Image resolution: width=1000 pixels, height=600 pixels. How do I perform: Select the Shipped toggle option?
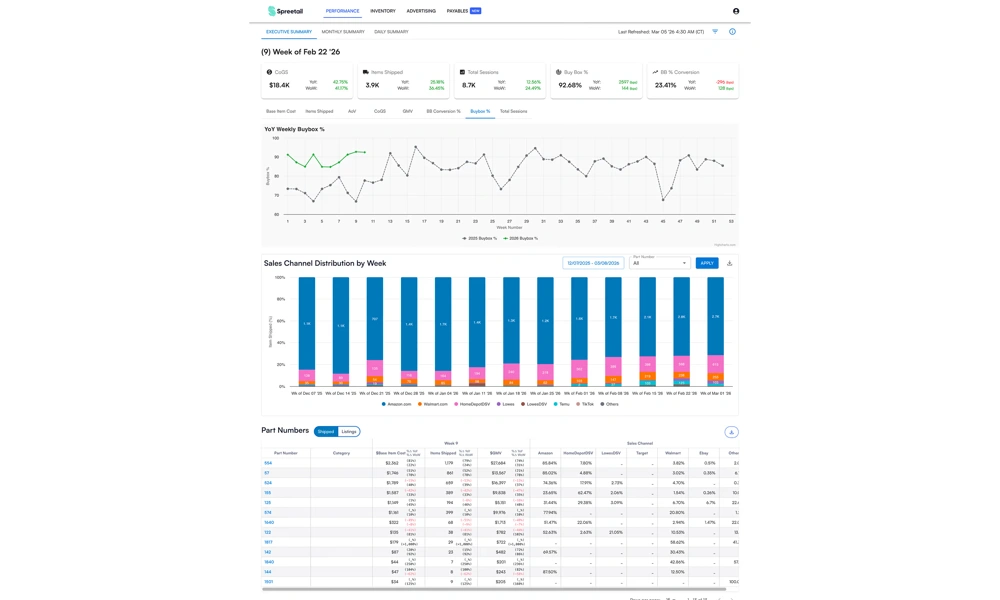326,432
